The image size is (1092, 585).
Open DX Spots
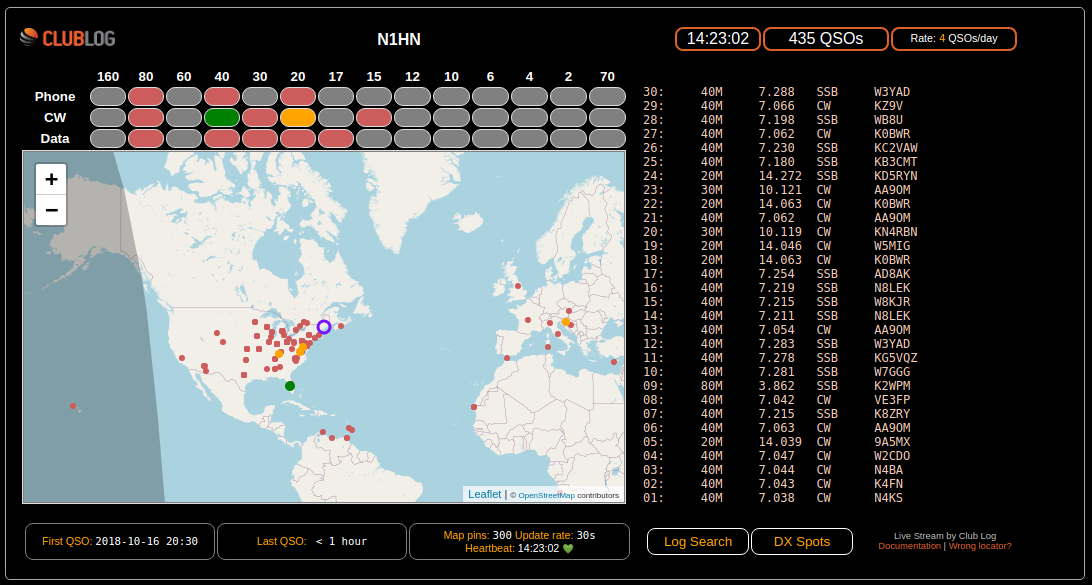coord(801,541)
